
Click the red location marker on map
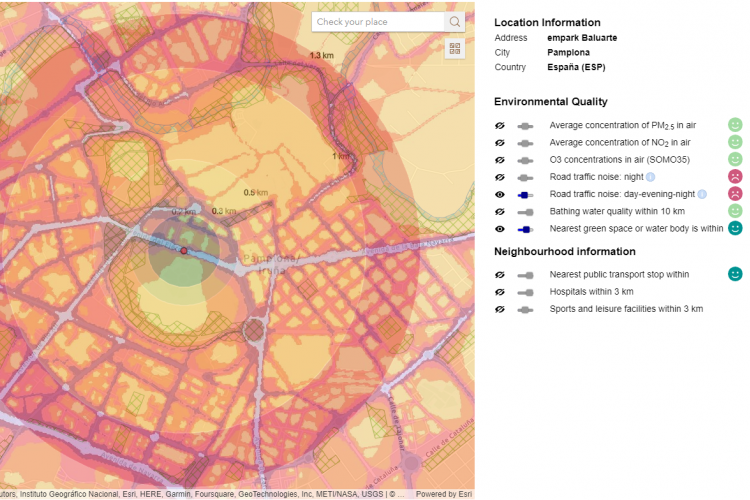pyautogui.click(x=184, y=251)
